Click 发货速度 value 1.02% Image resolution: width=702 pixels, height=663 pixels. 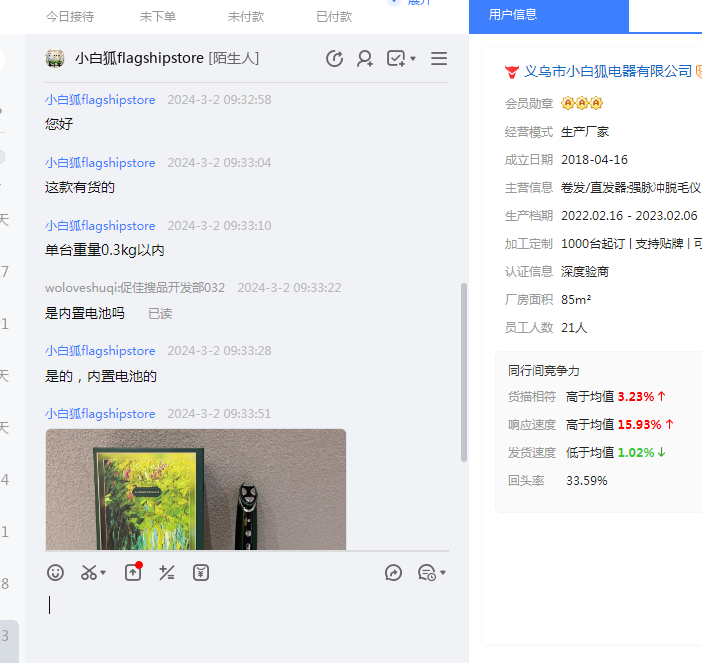(x=636, y=453)
